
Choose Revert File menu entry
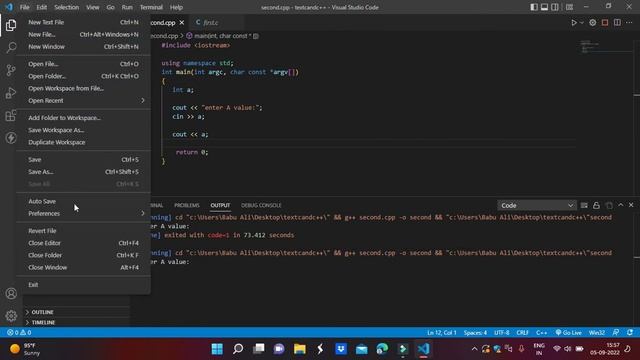coord(84,231)
